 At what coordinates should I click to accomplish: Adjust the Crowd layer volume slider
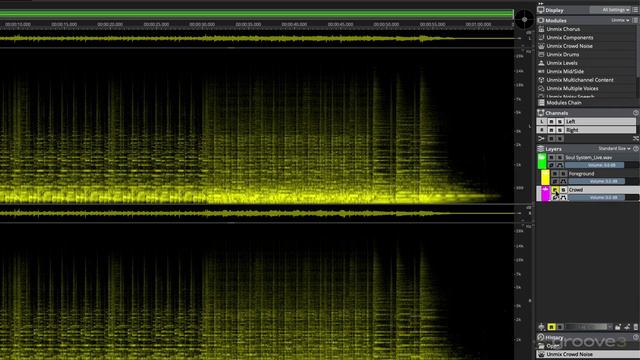(x=603, y=198)
